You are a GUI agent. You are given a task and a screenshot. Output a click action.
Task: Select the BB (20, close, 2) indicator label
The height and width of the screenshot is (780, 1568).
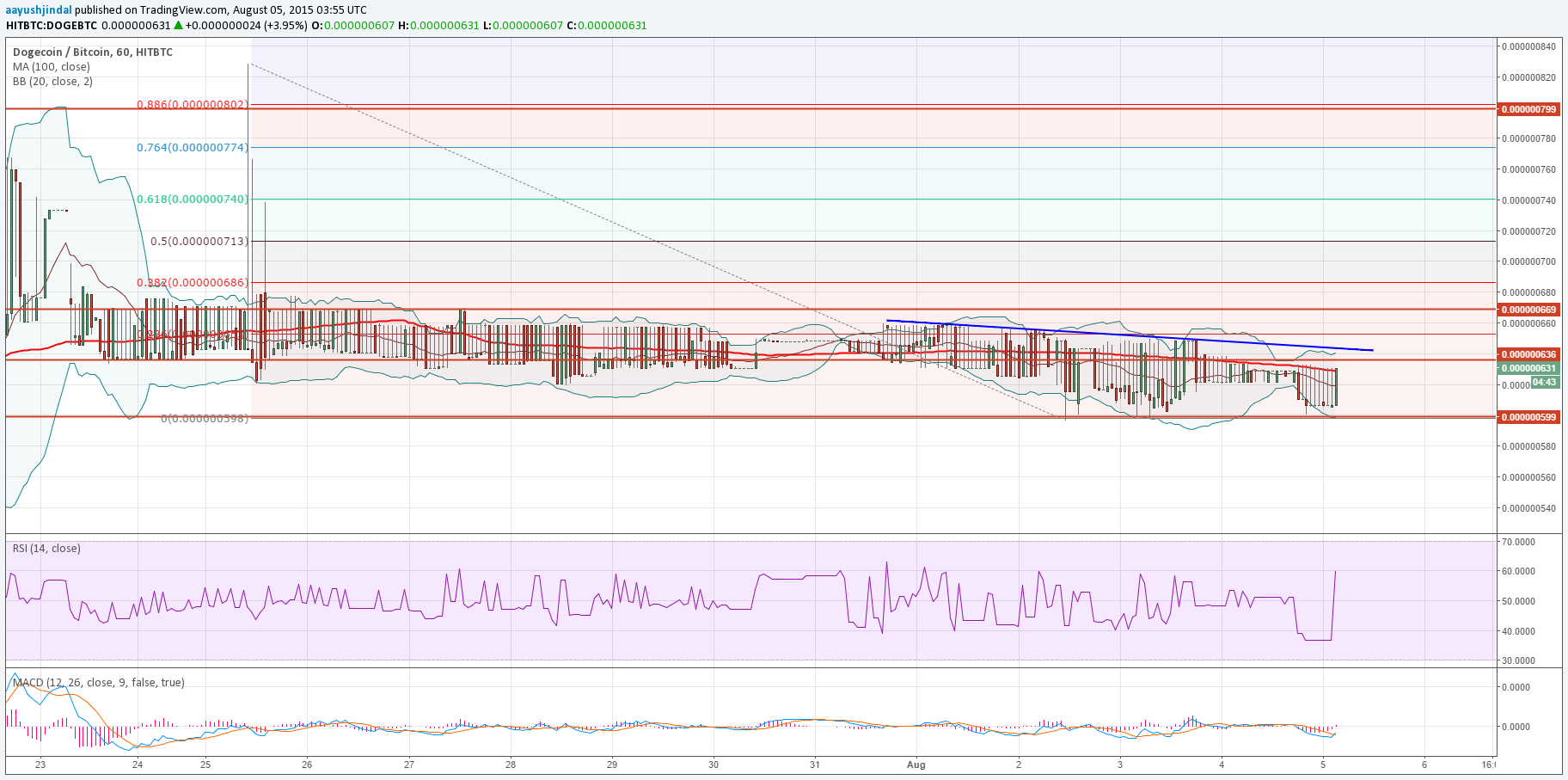[x=52, y=82]
